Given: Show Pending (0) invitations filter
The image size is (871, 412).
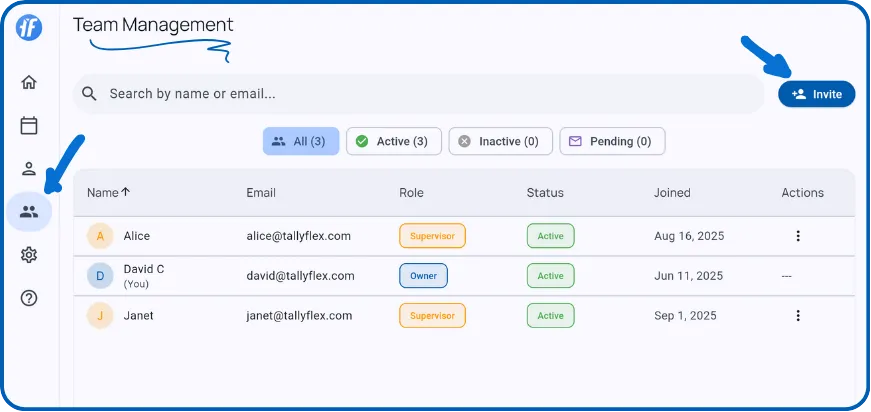Looking at the screenshot, I should (x=612, y=142).
